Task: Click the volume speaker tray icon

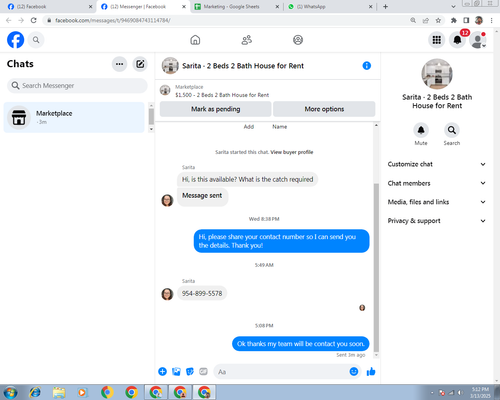Action: coord(461,393)
